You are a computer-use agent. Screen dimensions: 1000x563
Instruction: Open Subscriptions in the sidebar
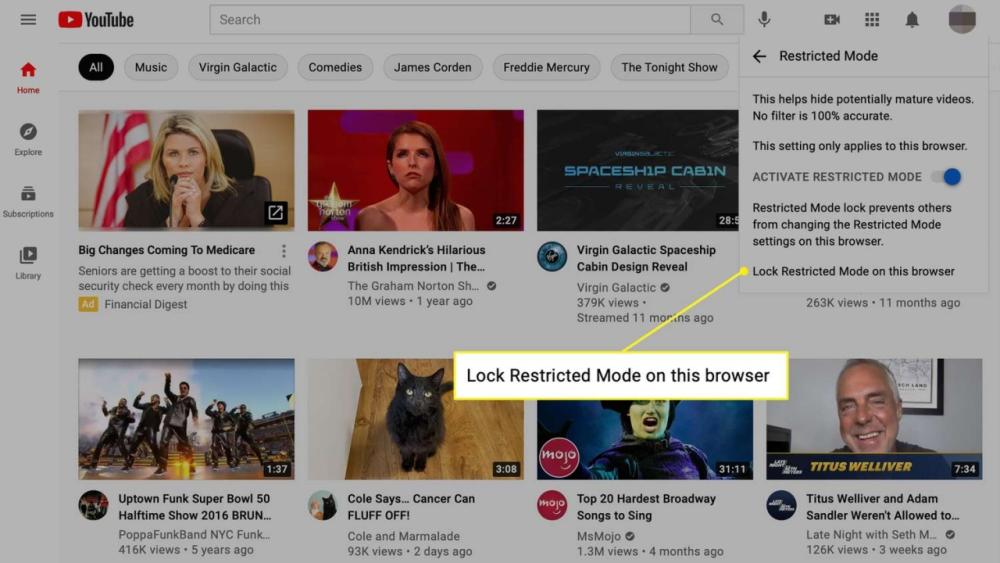tap(28, 201)
